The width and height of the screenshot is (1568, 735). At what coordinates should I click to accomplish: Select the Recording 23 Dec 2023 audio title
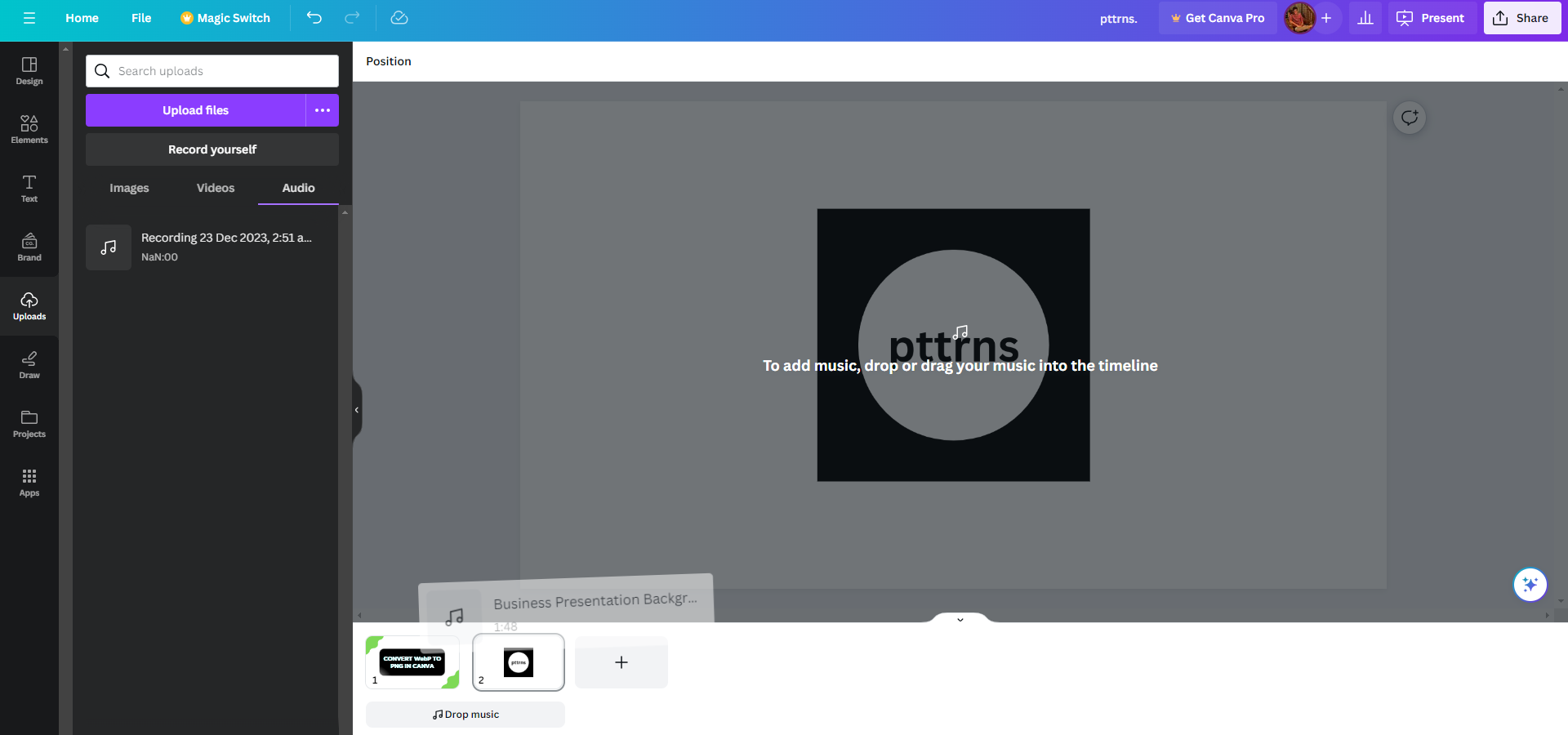click(x=226, y=238)
